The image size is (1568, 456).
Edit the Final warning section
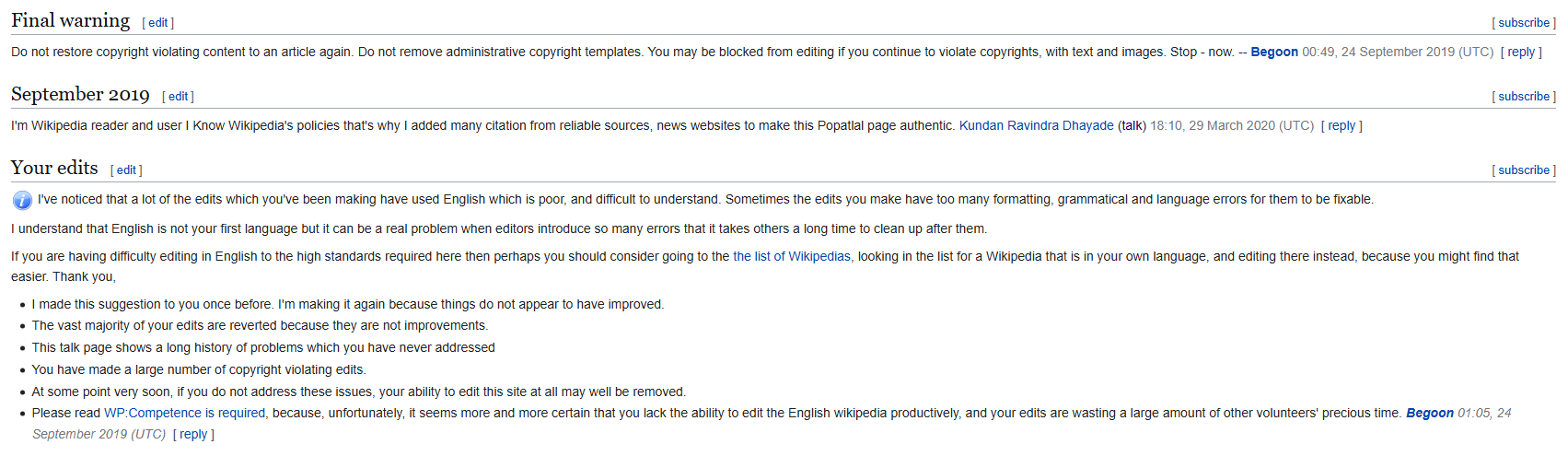(158, 23)
